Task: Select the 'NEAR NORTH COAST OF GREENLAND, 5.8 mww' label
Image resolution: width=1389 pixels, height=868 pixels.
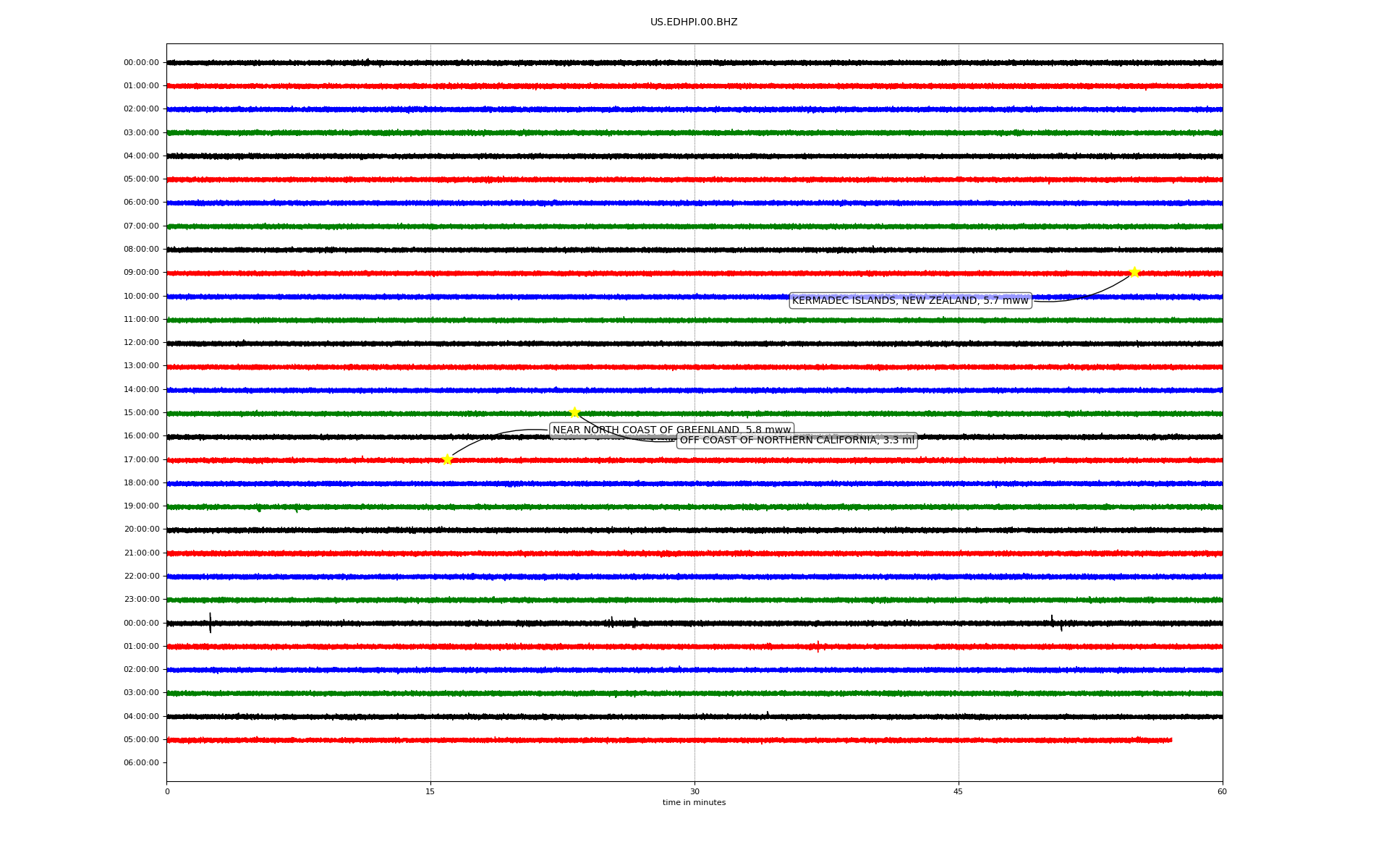Action: click(671, 430)
